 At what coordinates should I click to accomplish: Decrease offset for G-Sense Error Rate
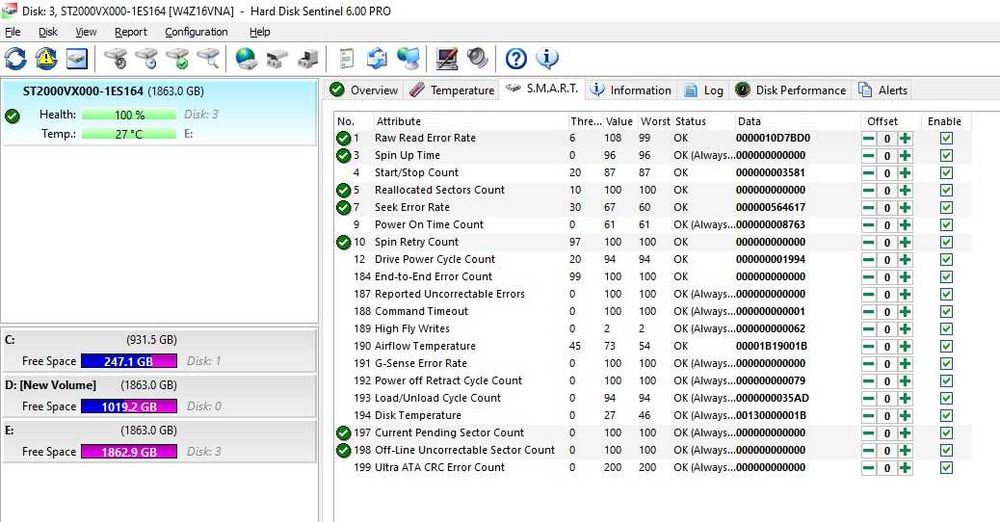click(869, 364)
